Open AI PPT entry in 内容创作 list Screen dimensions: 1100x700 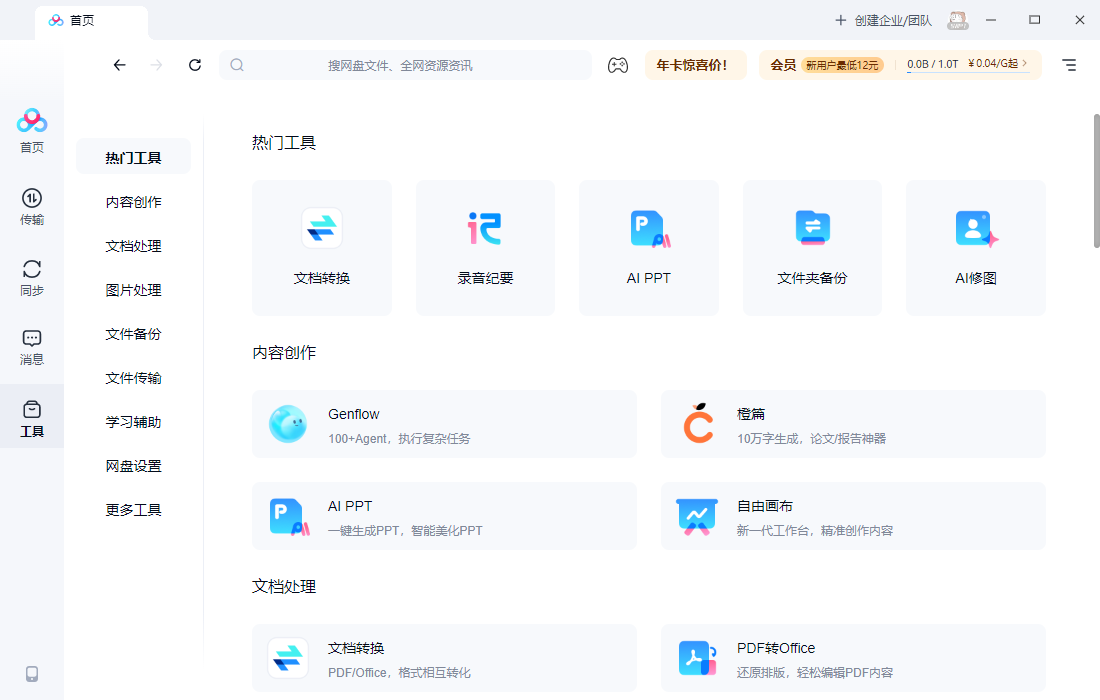(445, 516)
